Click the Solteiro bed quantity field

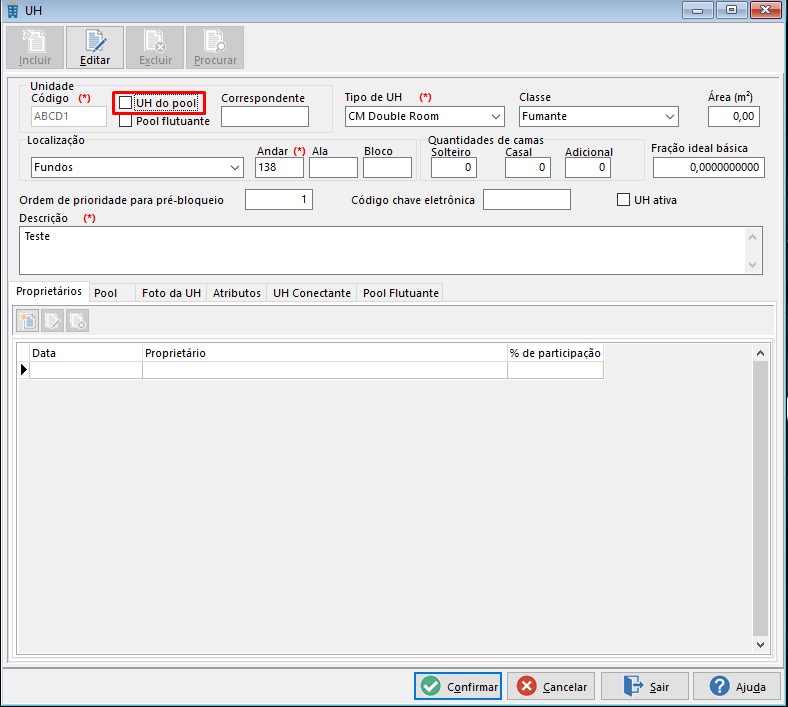point(454,167)
